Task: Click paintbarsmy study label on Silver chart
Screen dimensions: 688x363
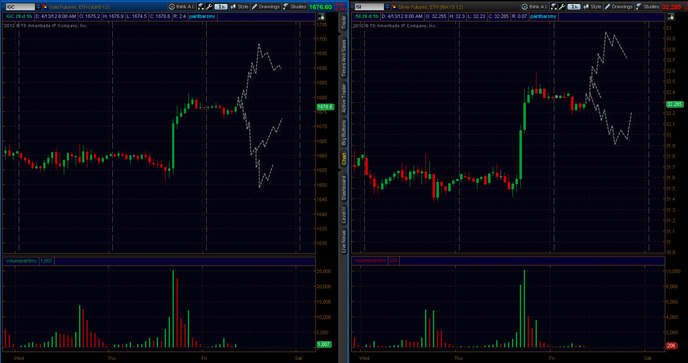Action: pos(543,17)
